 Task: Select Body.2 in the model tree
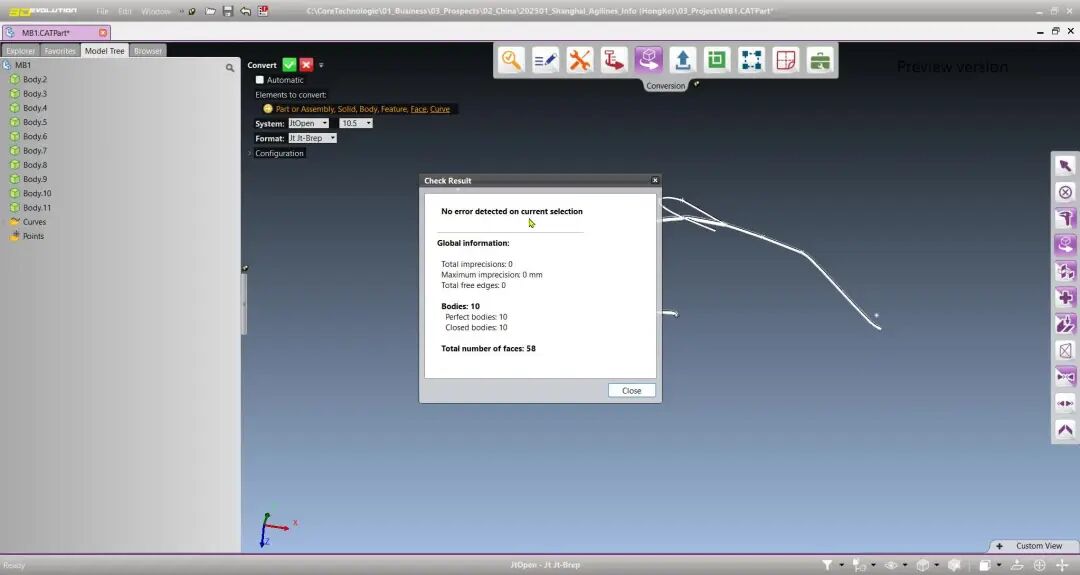34,79
